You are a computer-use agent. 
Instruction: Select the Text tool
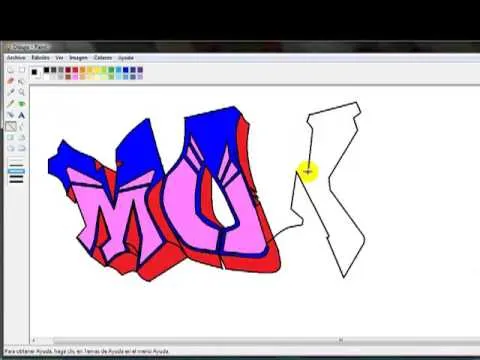[x=22, y=115]
